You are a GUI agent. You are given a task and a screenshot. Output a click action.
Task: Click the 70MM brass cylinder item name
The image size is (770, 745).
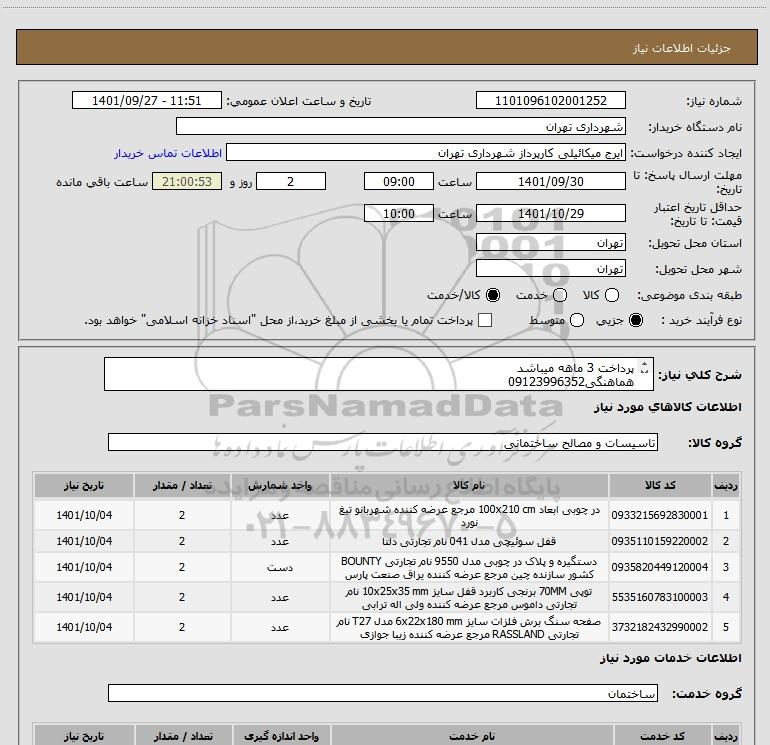[469, 597]
